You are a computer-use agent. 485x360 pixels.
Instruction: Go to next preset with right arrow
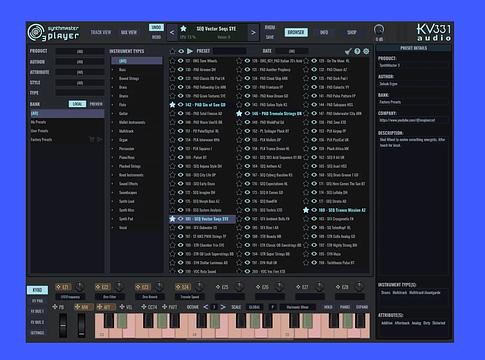(253, 33)
